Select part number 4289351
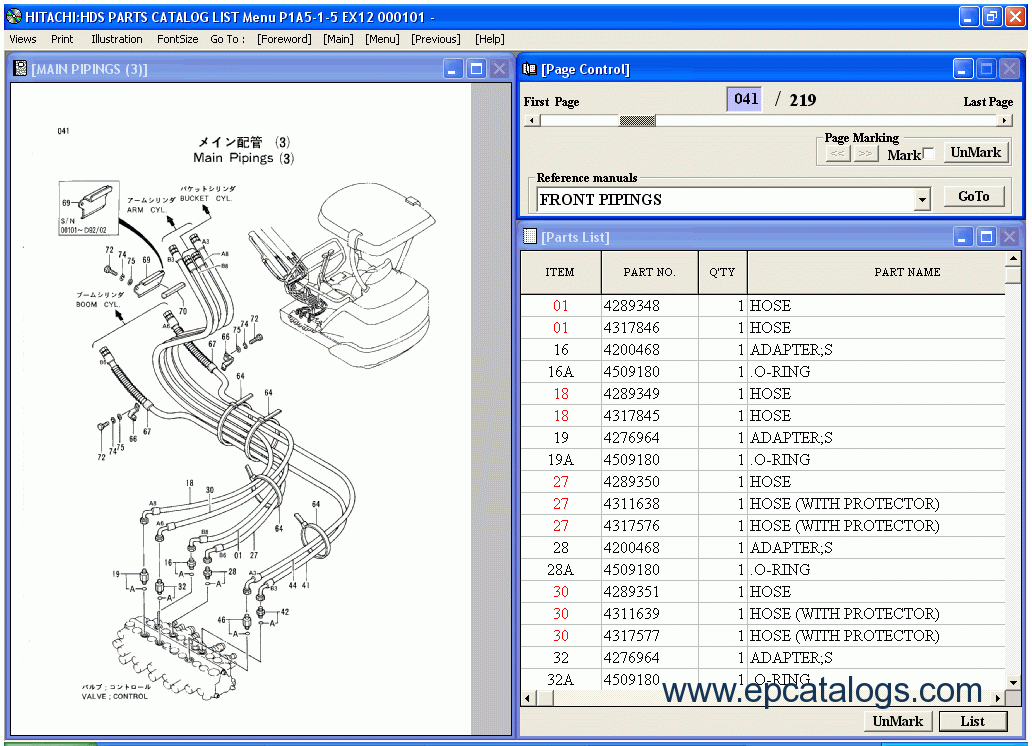Screen dimensions: 1032x746 tap(631, 591)
